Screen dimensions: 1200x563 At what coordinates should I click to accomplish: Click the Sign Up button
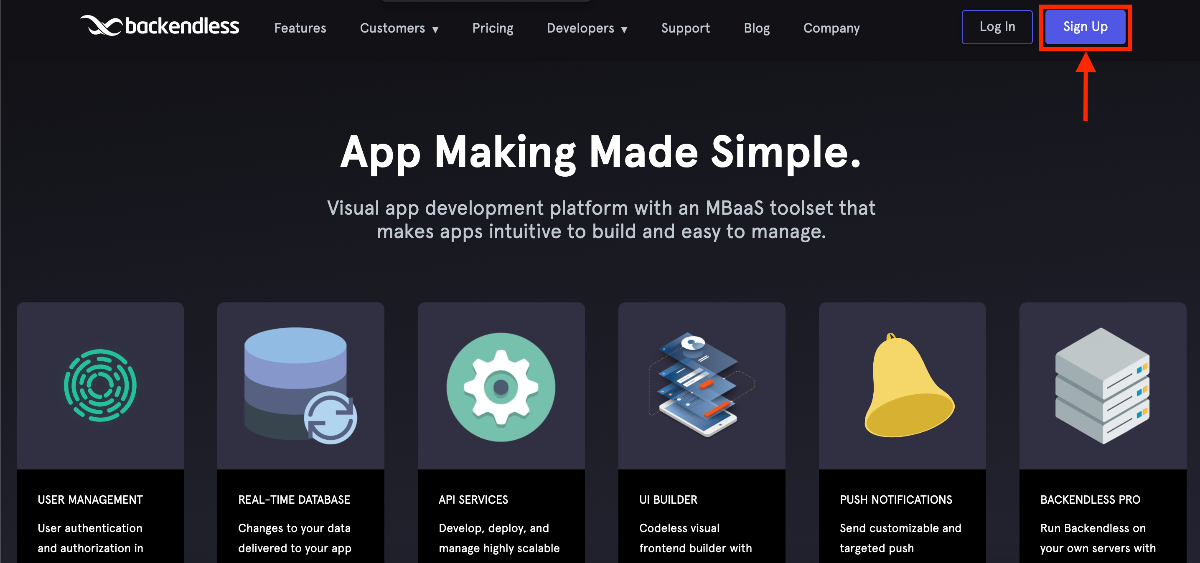click(x=1085, y=27)
